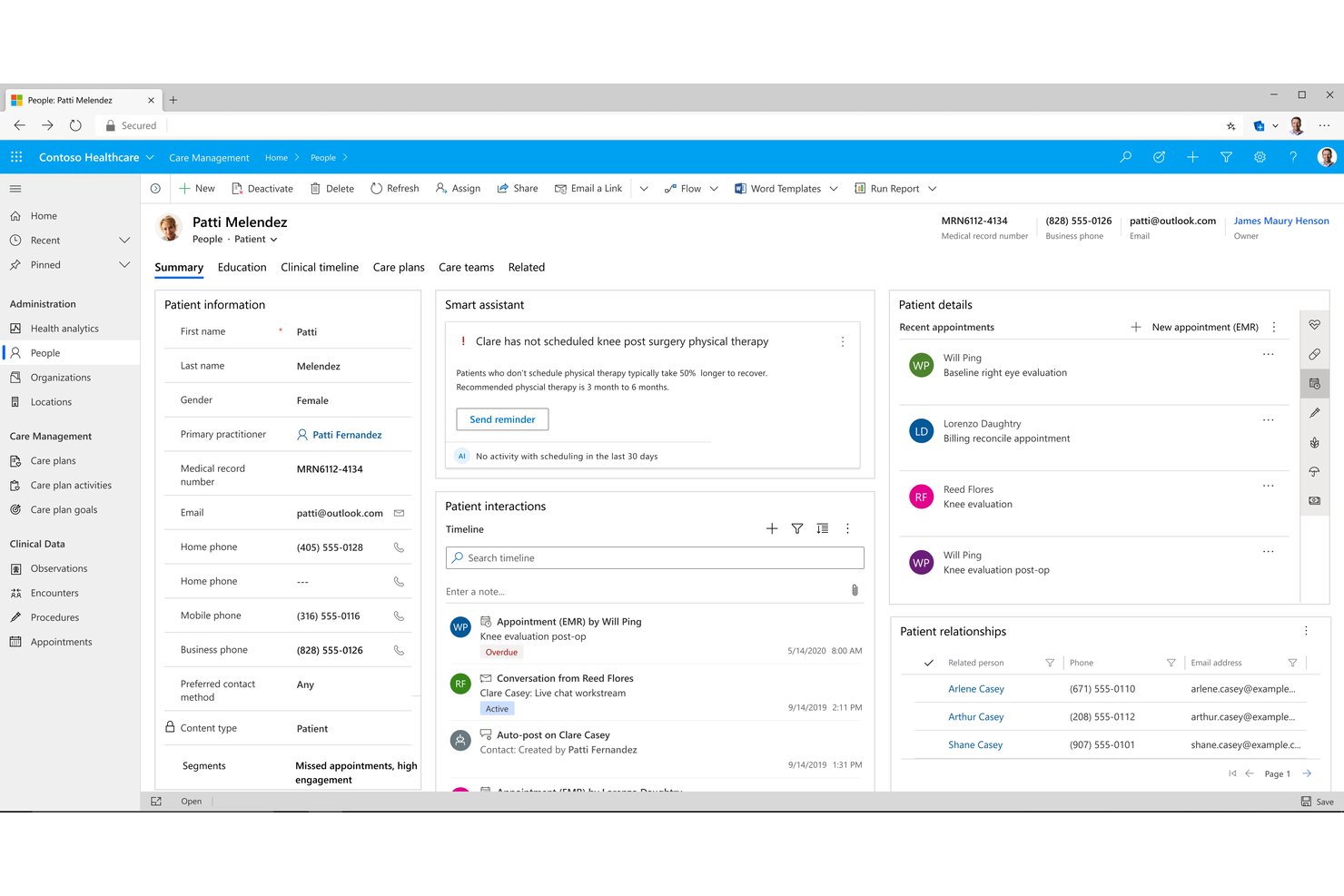This screenshot has width=1344, height=896.
Task: Expand the Recent section in sidebar
Action: click(x=124, y=241)
